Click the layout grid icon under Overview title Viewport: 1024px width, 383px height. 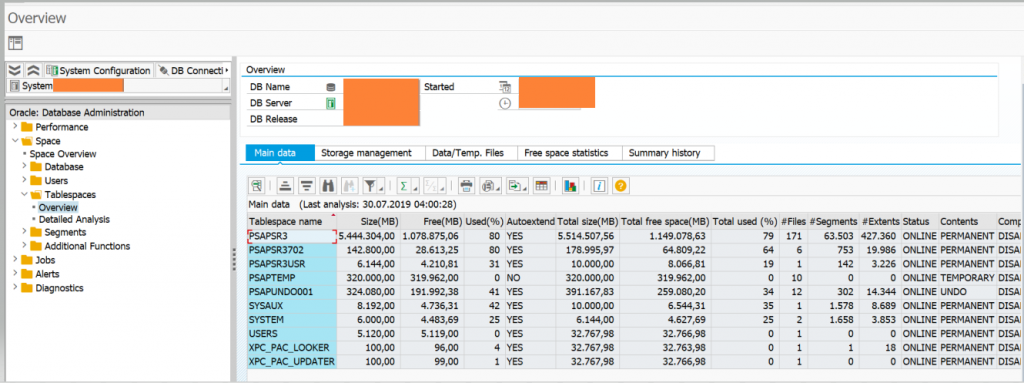click(x=15, y=43)
